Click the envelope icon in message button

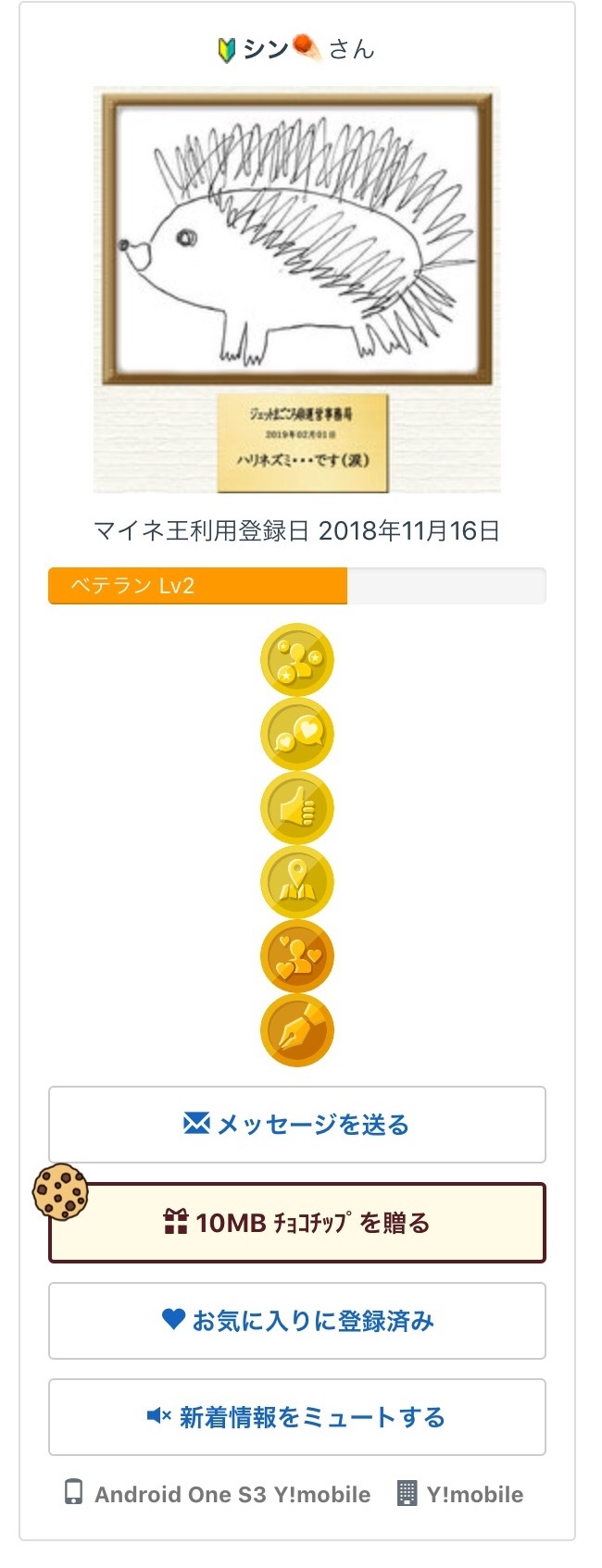[x=196, y=1124]
